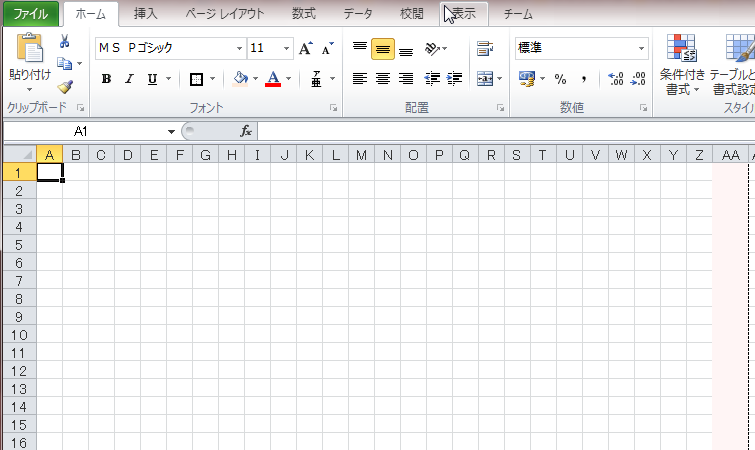Screen dimensions: 755x450
Task: Apply the red font color swatch
Action: pos(272,79)
